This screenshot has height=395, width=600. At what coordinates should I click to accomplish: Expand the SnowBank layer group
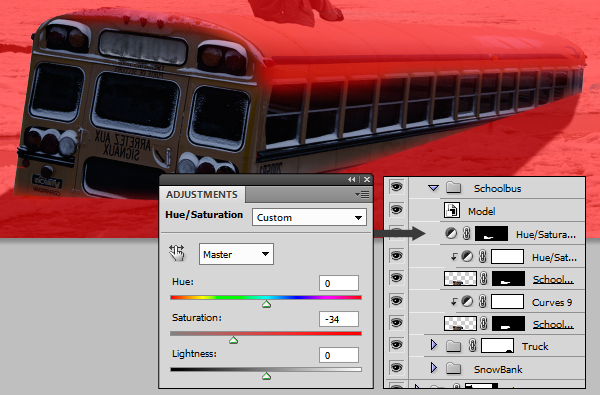click(x=434, y=368)
